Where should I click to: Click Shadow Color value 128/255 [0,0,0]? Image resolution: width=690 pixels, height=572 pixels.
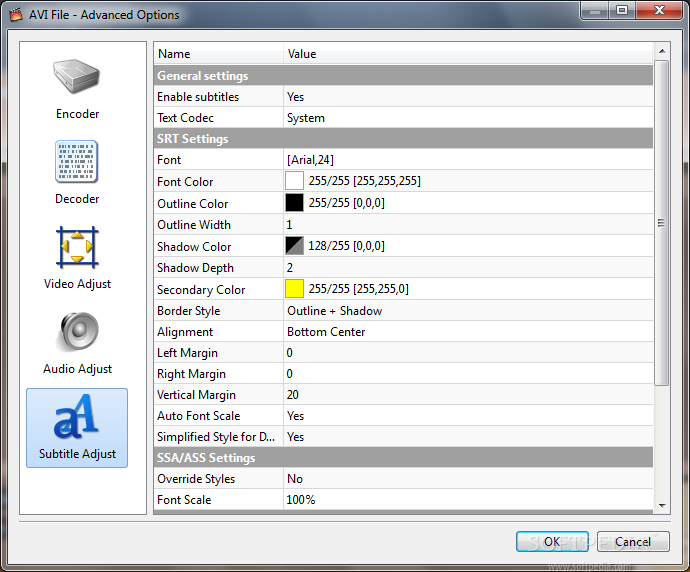point(346,246)
